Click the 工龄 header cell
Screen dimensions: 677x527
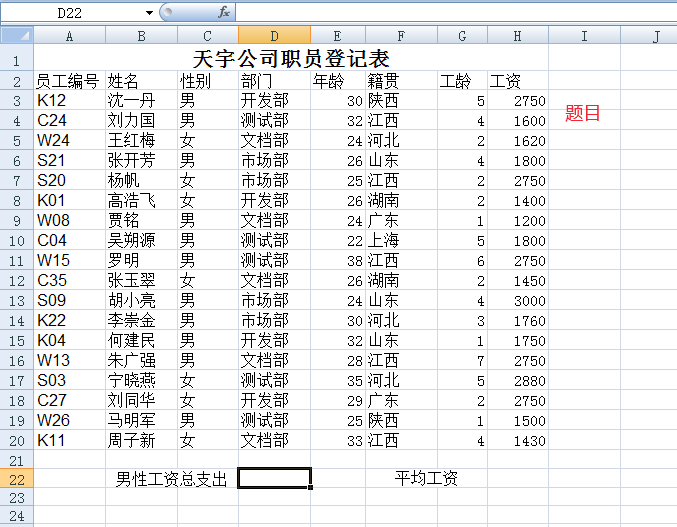click(462, 81)
